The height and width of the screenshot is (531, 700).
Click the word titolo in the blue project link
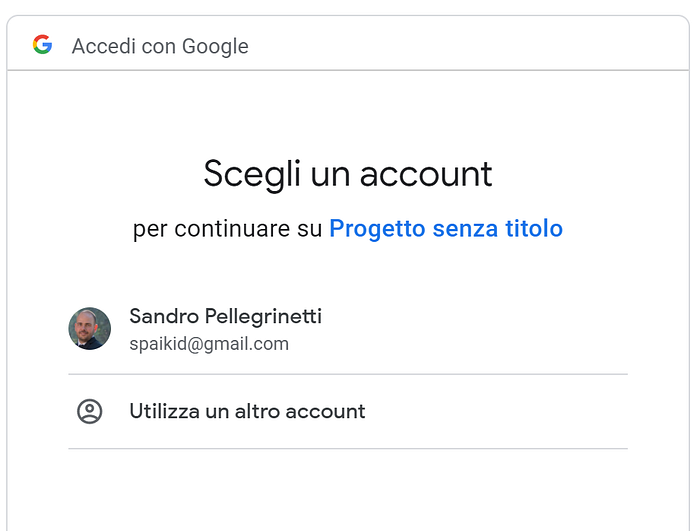point(534,229)
